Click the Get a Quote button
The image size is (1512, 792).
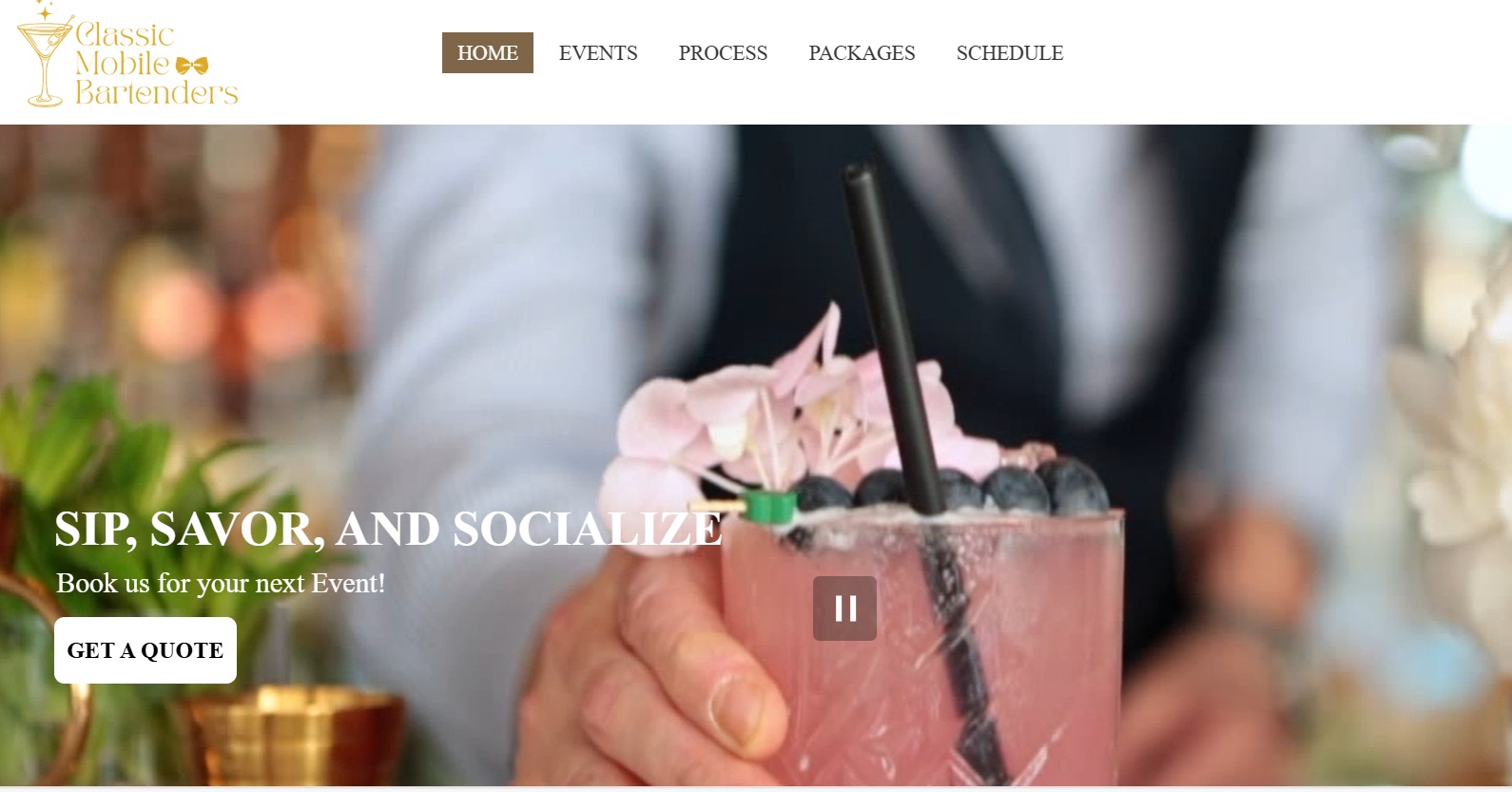click(x=145, y=650)
